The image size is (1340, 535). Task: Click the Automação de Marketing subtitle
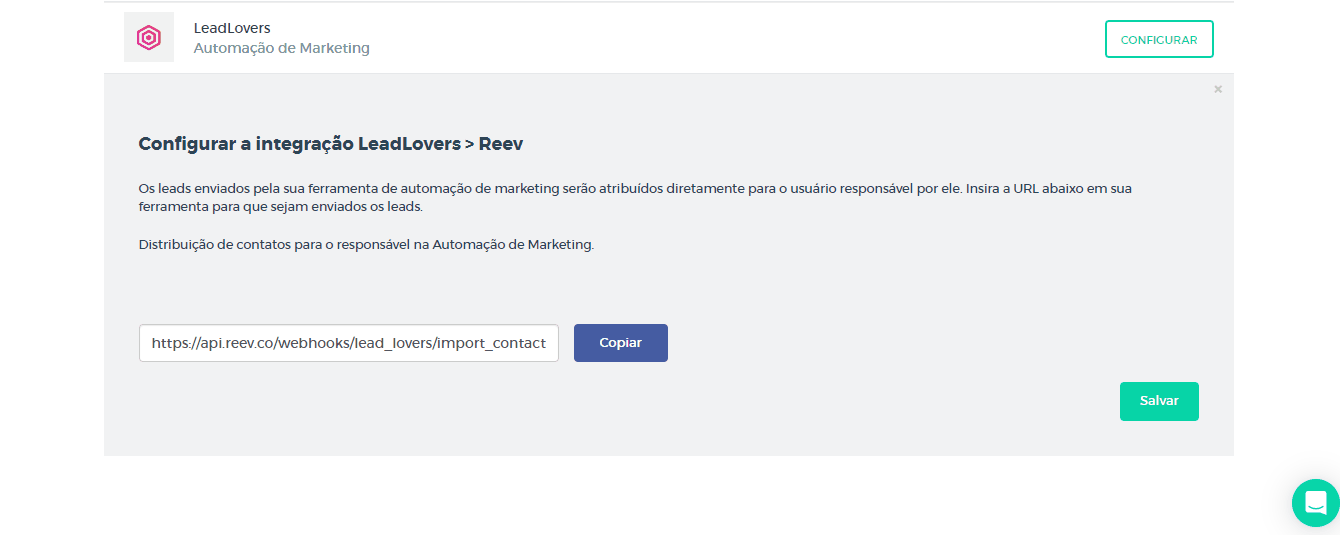coord(281,48)
